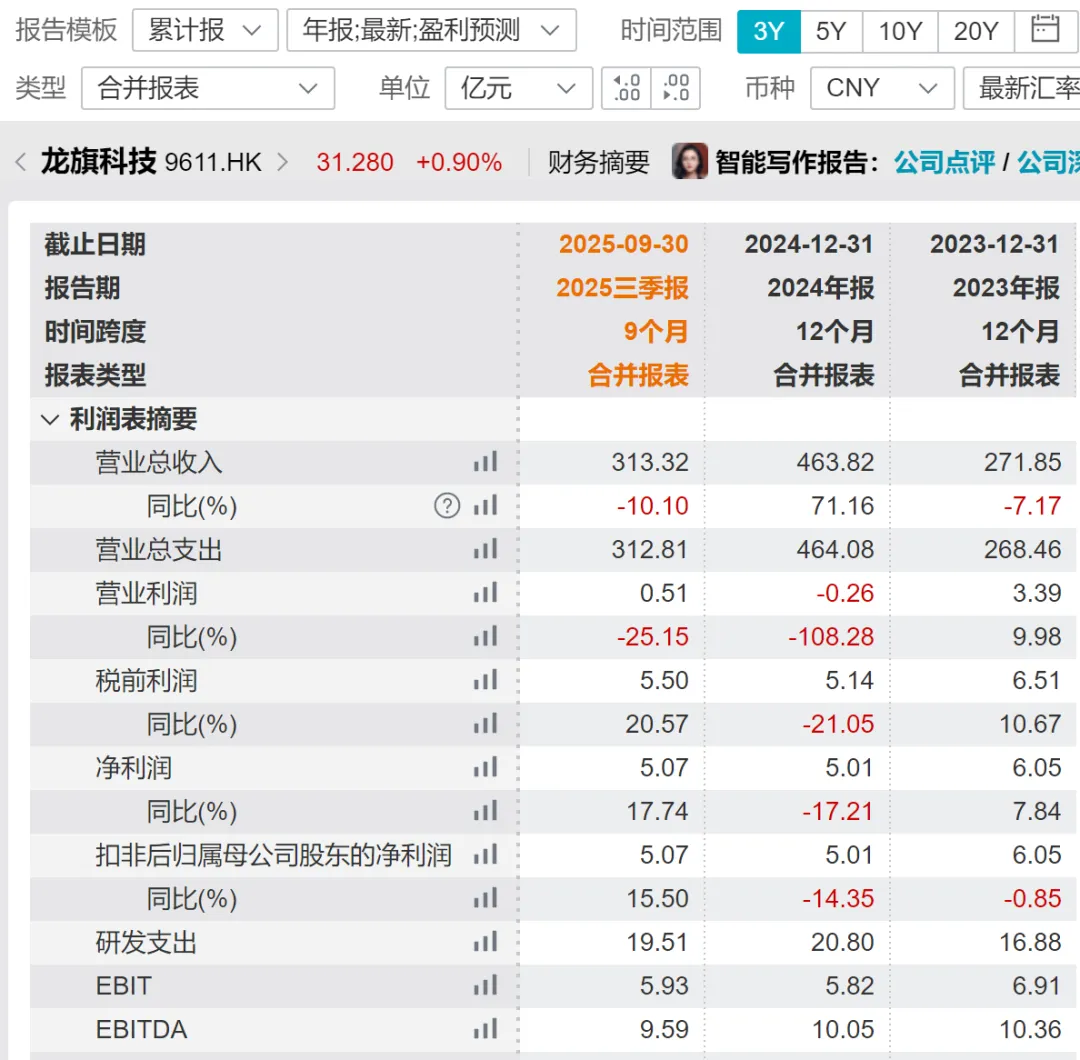
Task: Click revenue growth value 71.16
Action: point(842,506)
